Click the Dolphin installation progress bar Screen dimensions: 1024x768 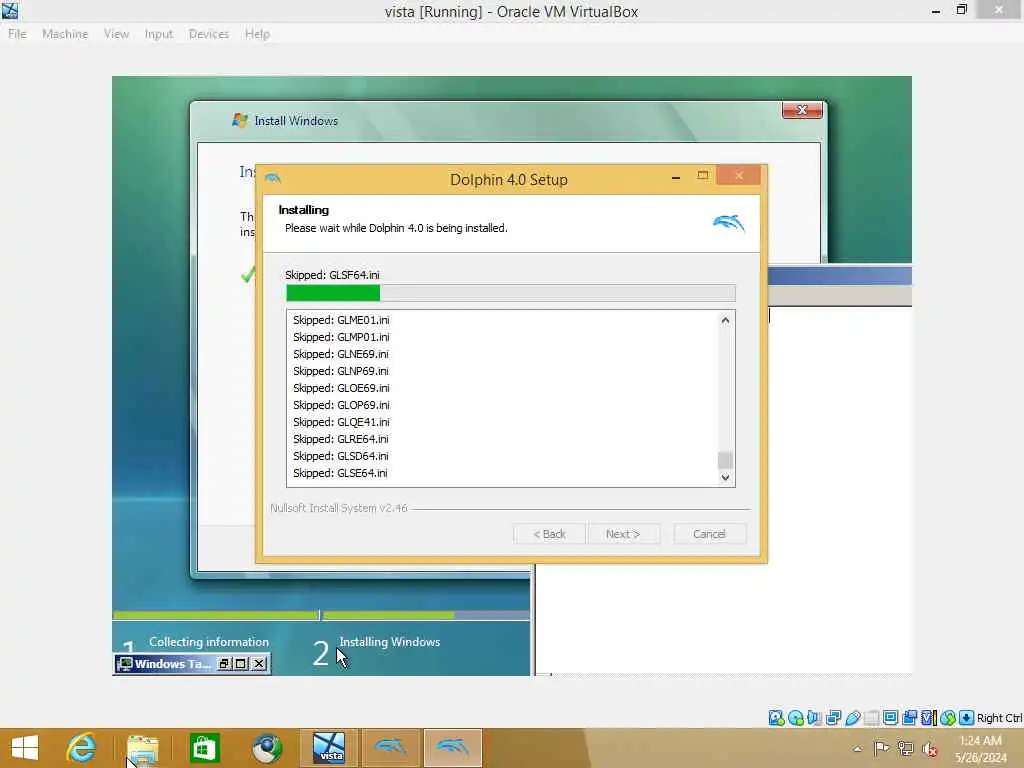click(511, 293)
